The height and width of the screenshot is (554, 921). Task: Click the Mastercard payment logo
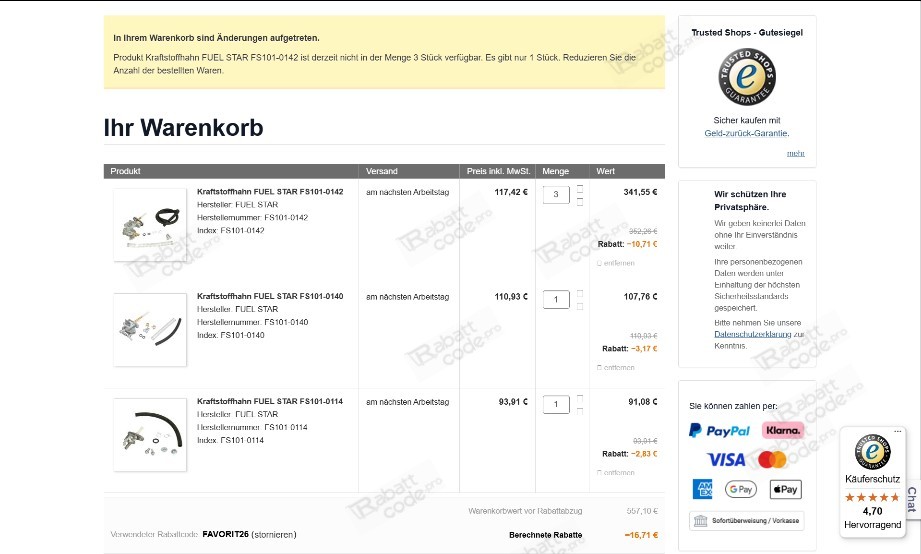(772, 459)
